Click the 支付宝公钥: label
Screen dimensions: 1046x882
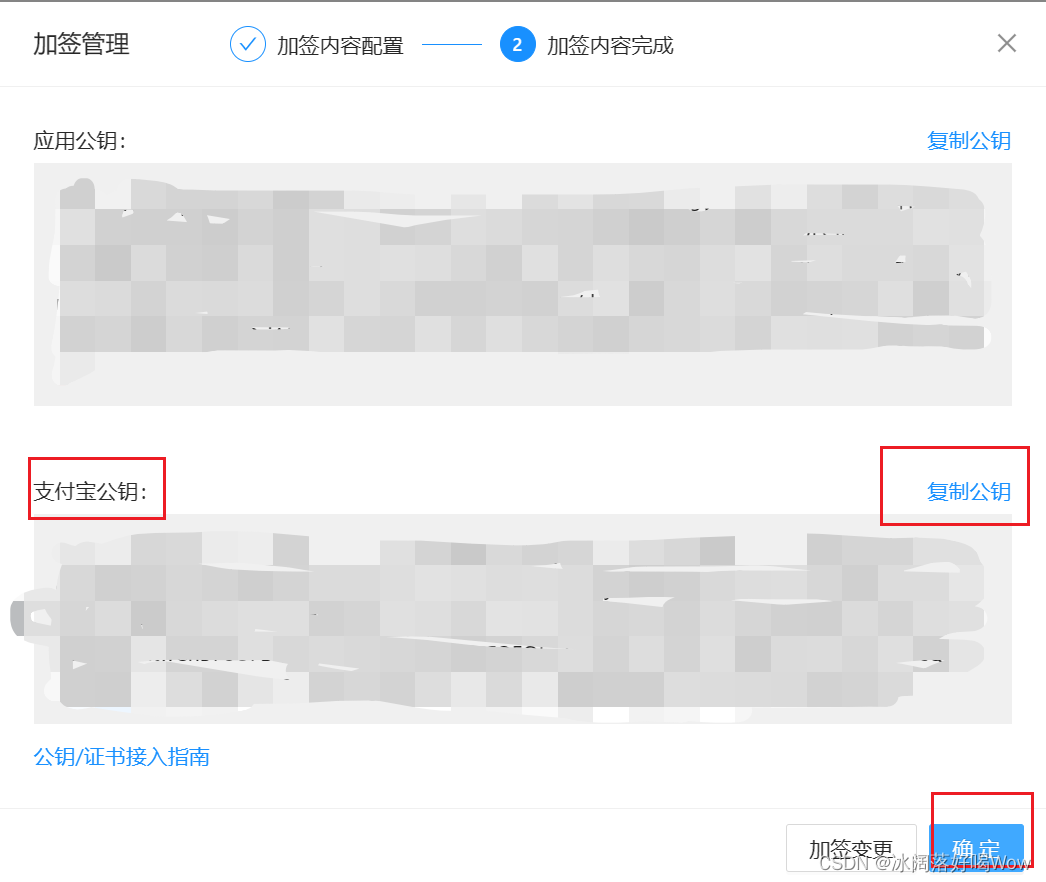coord(90,492)
